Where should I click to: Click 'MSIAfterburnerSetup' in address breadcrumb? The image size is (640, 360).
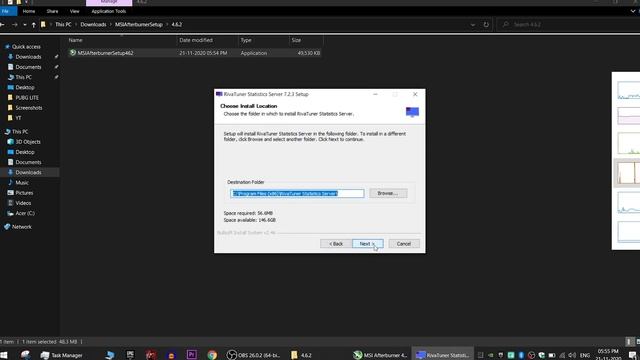139,24
